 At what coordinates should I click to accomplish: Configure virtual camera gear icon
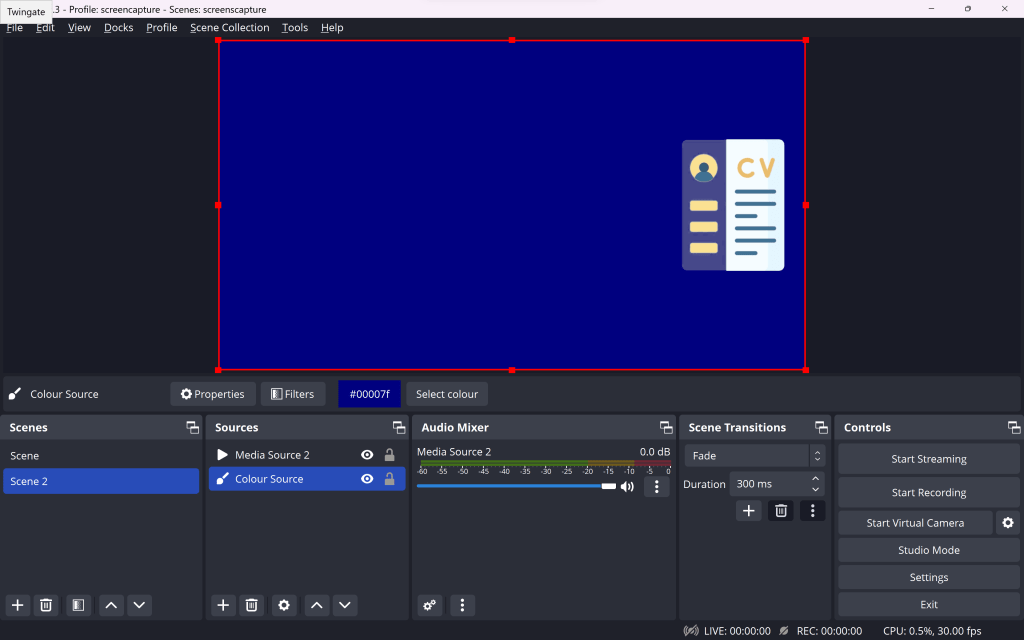pyautogui.click(x=1008, y=522)
